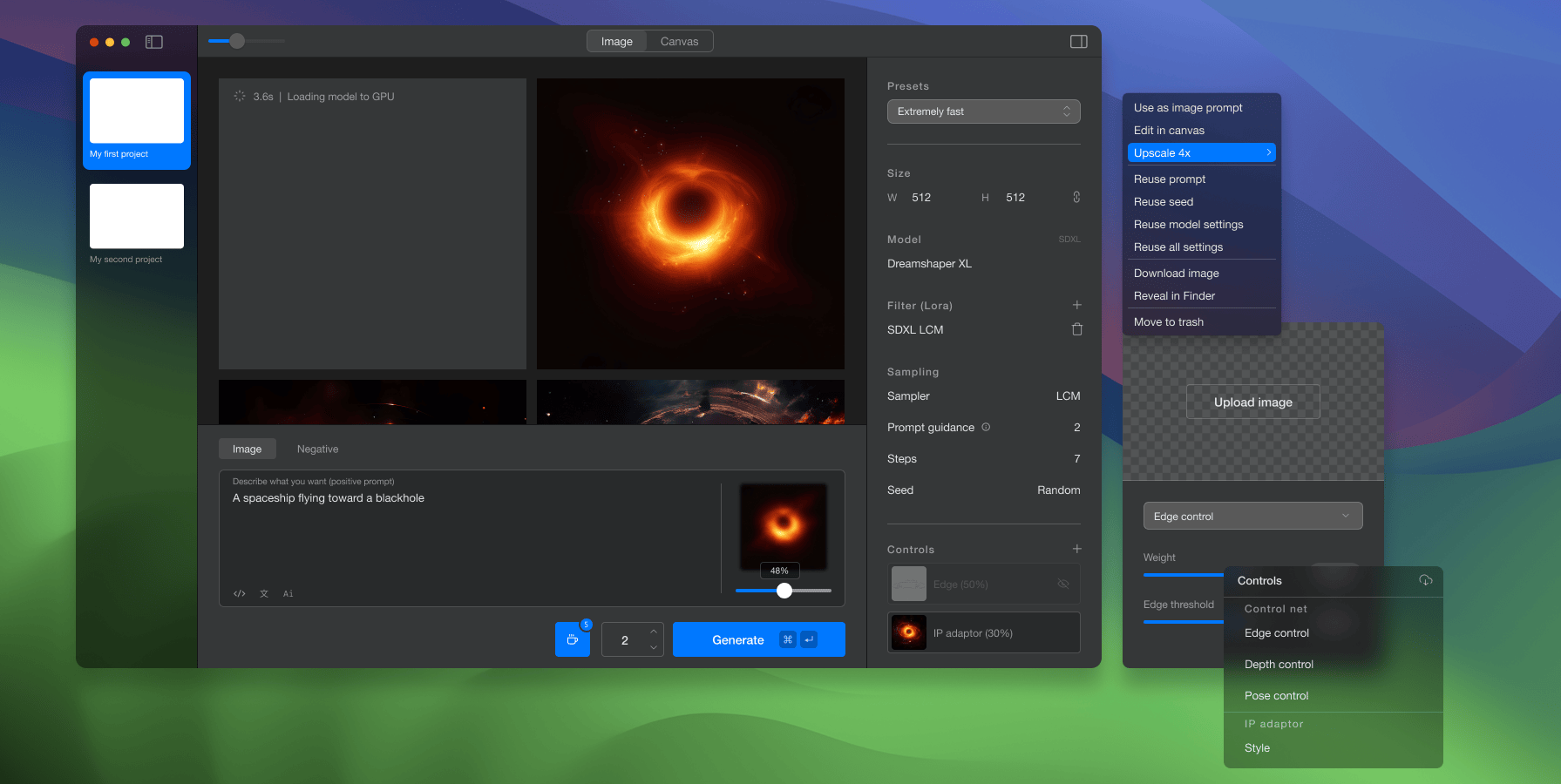Choose Move to trash menu item

1201,321
